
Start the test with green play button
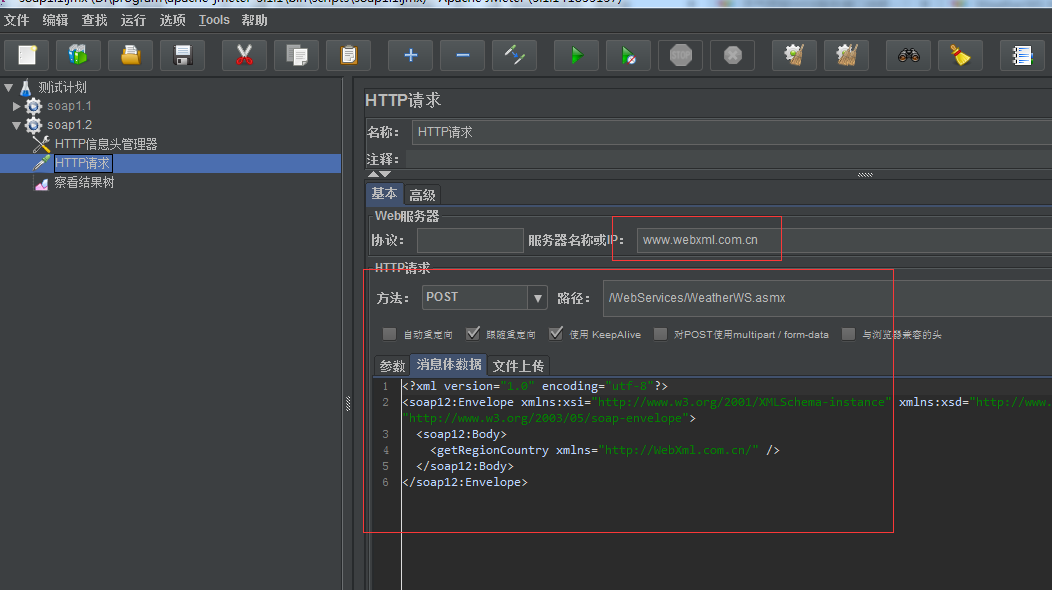click(x=576, y=55)
